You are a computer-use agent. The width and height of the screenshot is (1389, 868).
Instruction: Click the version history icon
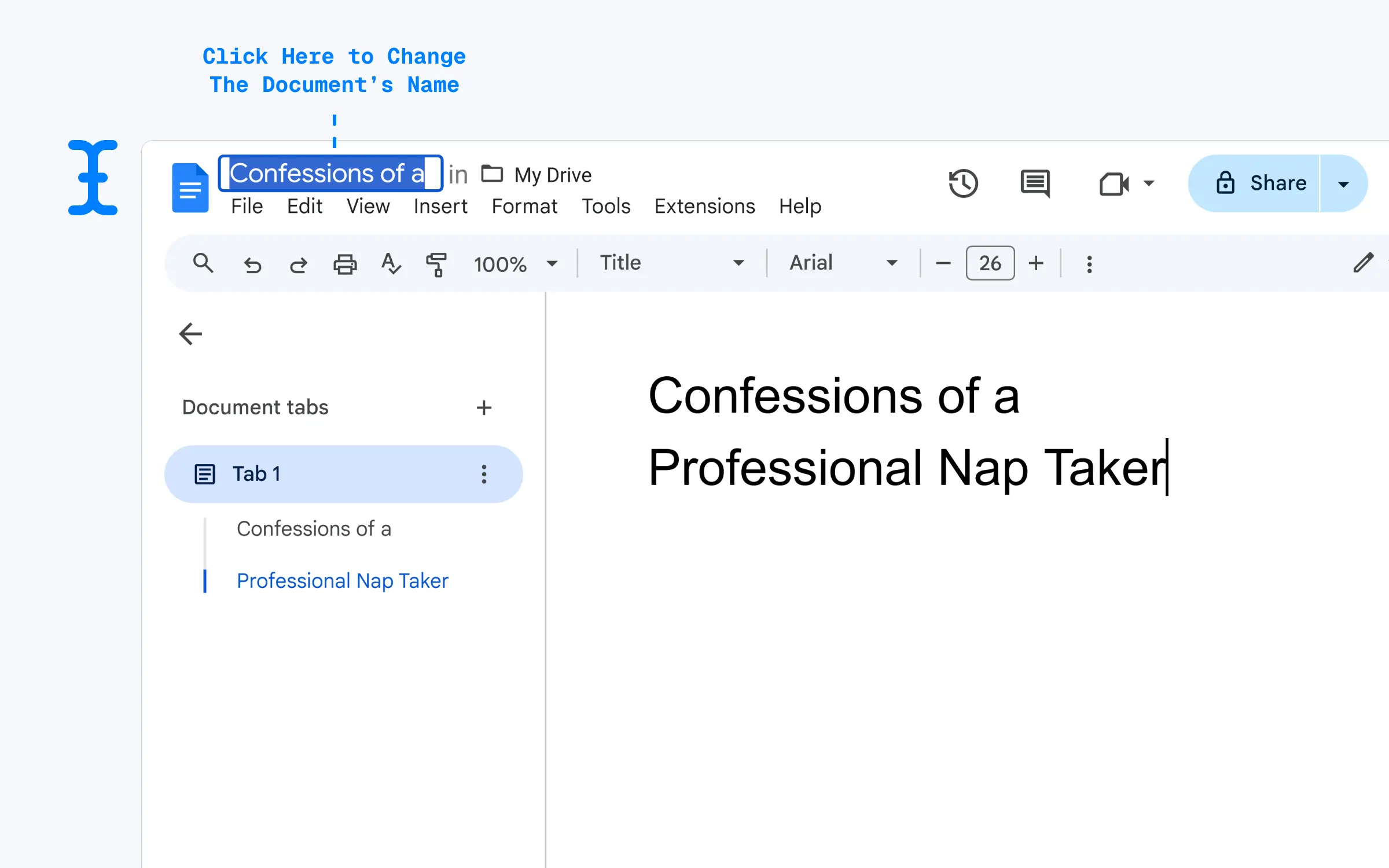coord(962,183)
